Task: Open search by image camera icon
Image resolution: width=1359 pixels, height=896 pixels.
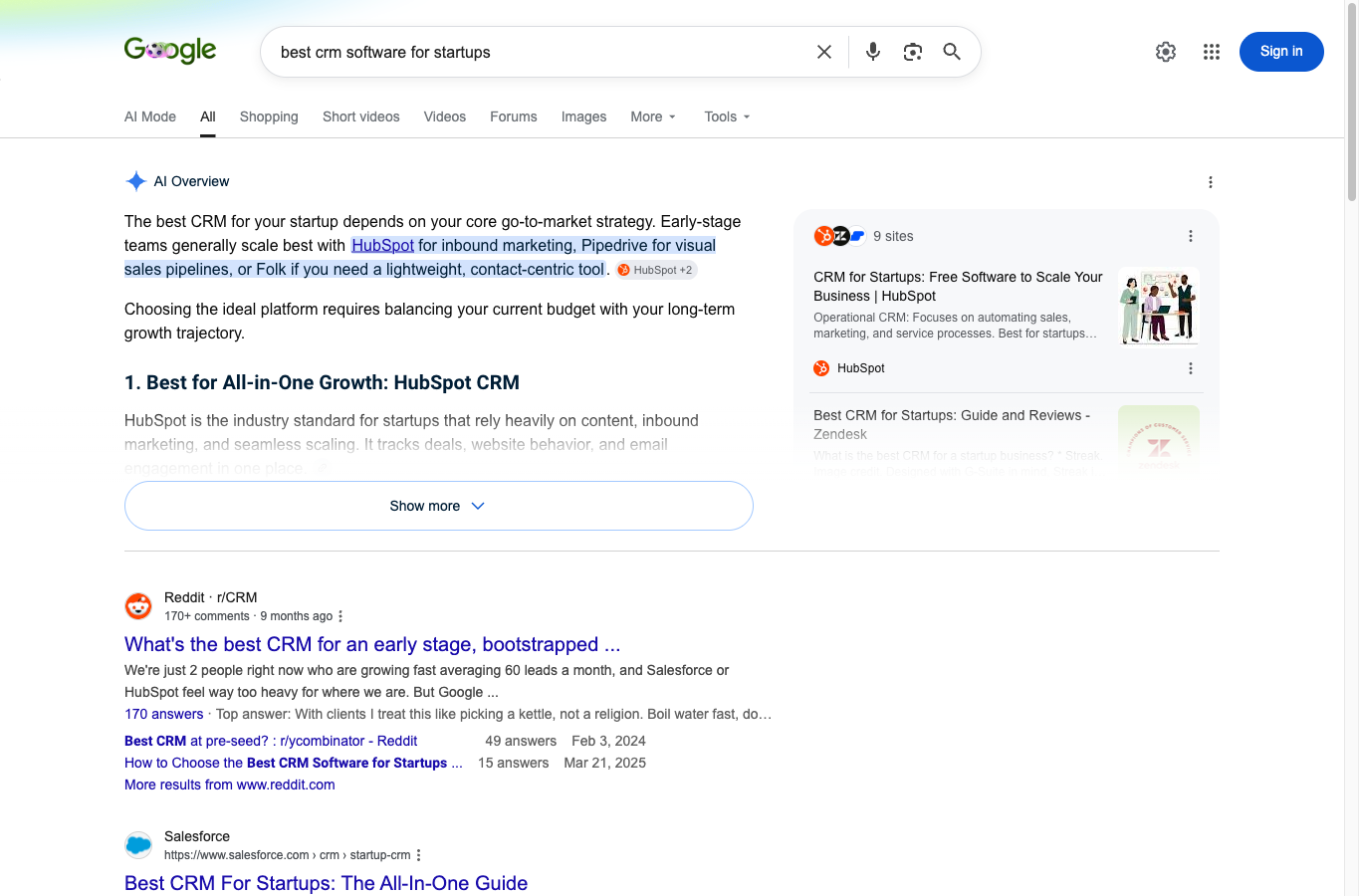Action: 913,52
